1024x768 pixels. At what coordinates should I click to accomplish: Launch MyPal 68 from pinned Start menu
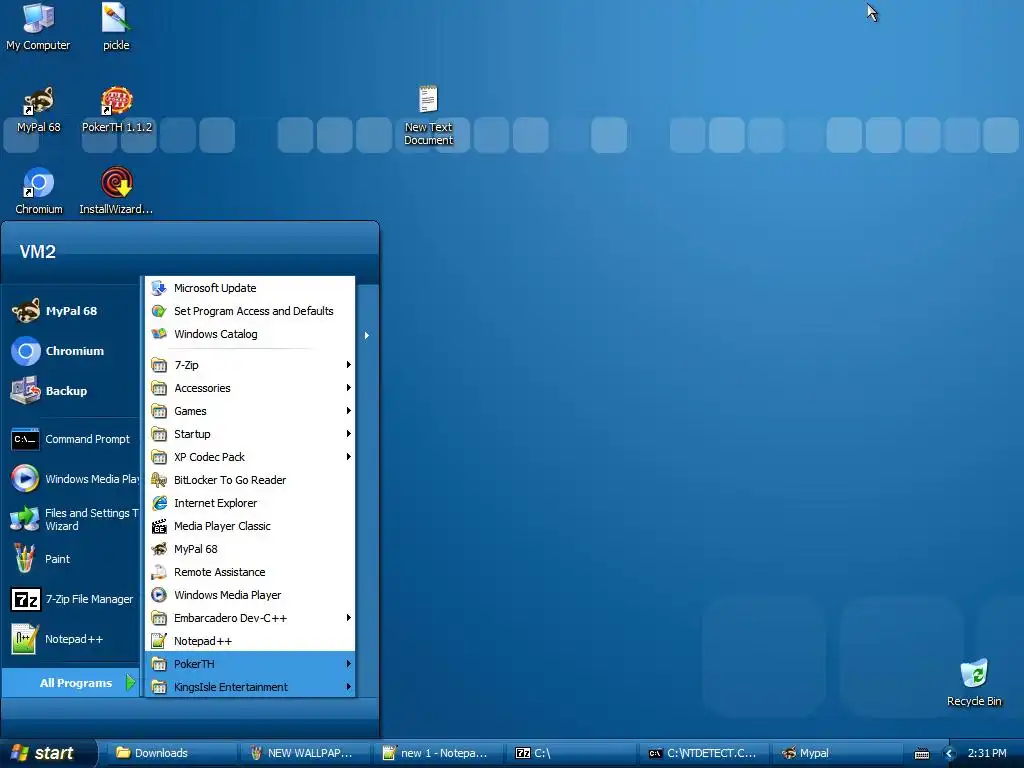[71, 311]
